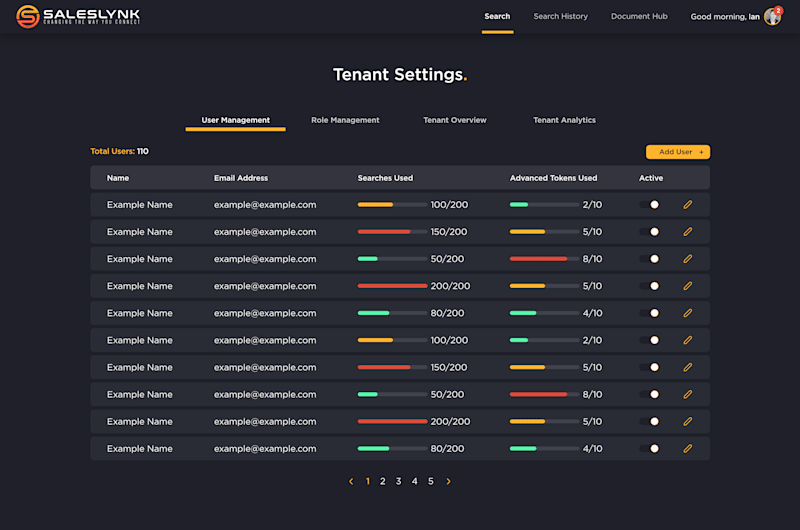Image resolution: width=800 pixels, height=530 pixels.
Task: Click the Tenant Settings heading
Action: (x=400, y=74)
